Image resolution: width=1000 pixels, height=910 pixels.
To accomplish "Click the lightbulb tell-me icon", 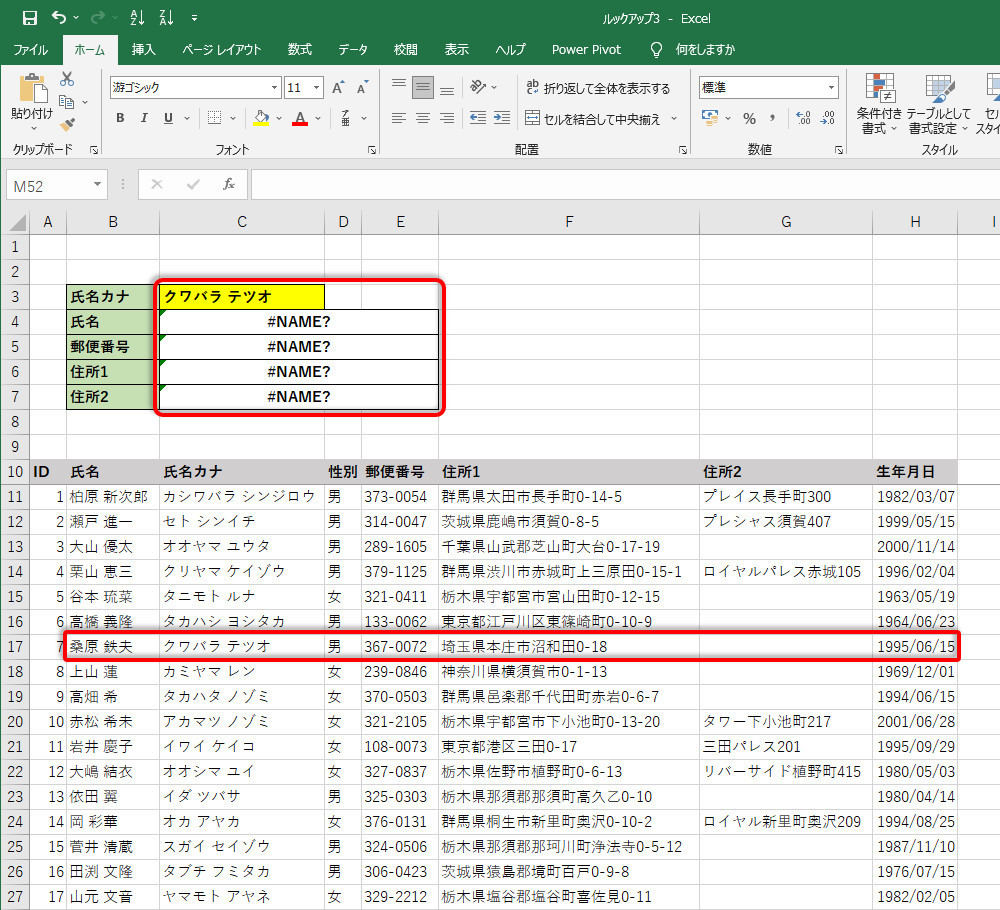I will [x=656, y=50].
